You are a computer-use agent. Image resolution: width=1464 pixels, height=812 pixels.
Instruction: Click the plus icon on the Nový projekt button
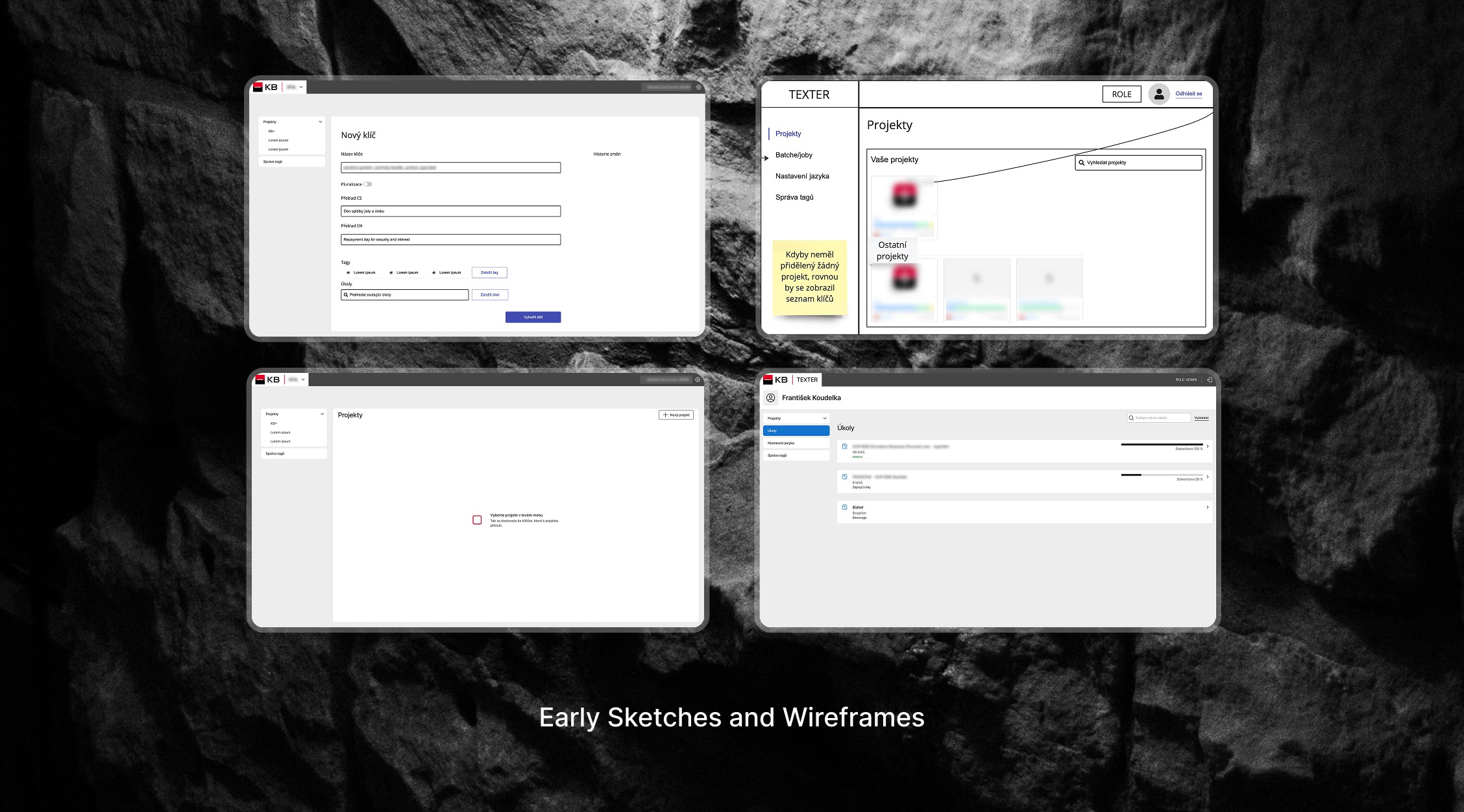[x=665, y=415]
